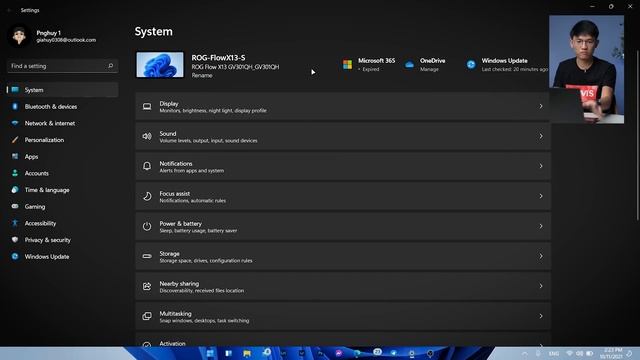
Task: Click the taskbar clock and date
Action: point(611,353)
